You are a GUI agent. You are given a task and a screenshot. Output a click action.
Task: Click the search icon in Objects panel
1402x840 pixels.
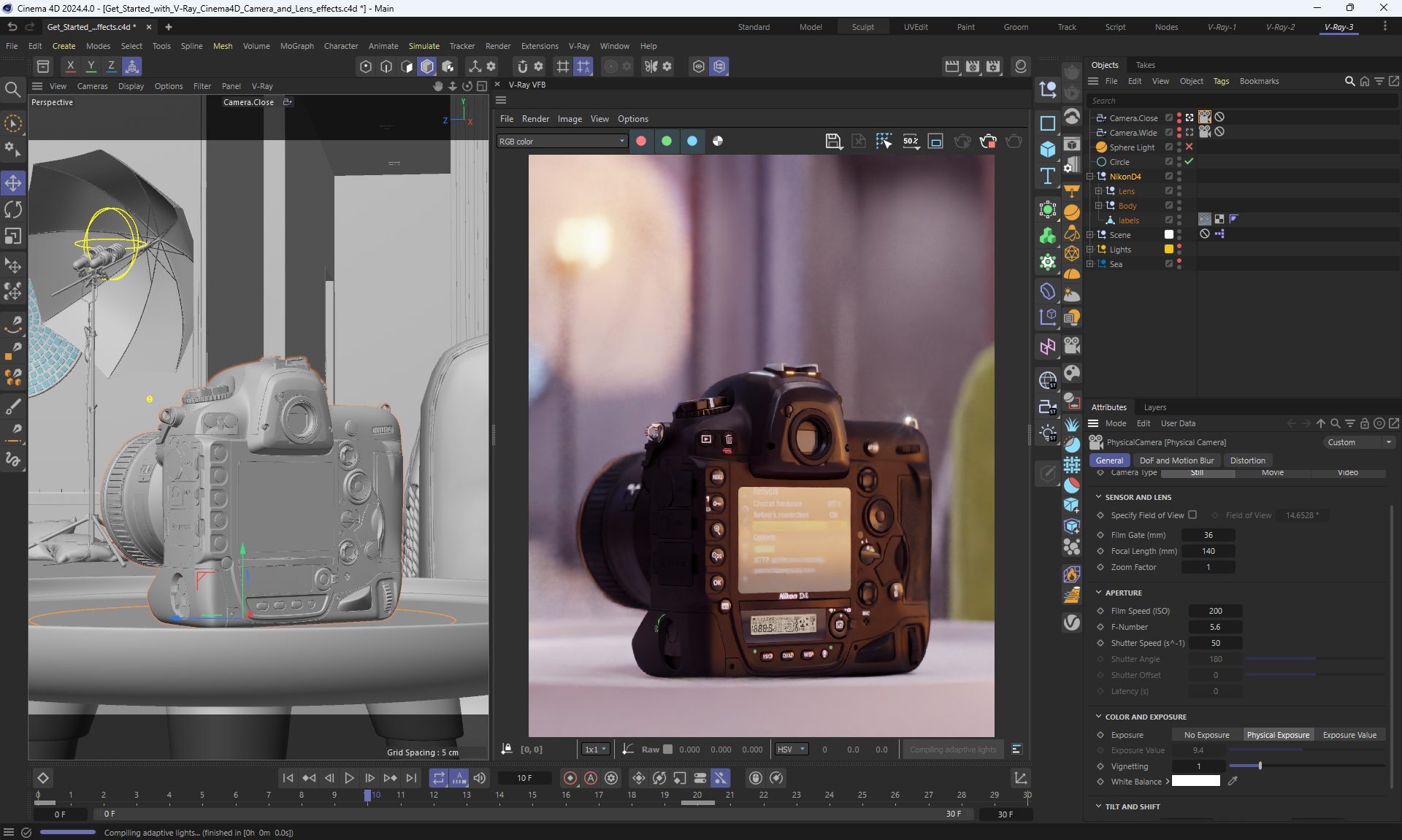point(1349,81)
